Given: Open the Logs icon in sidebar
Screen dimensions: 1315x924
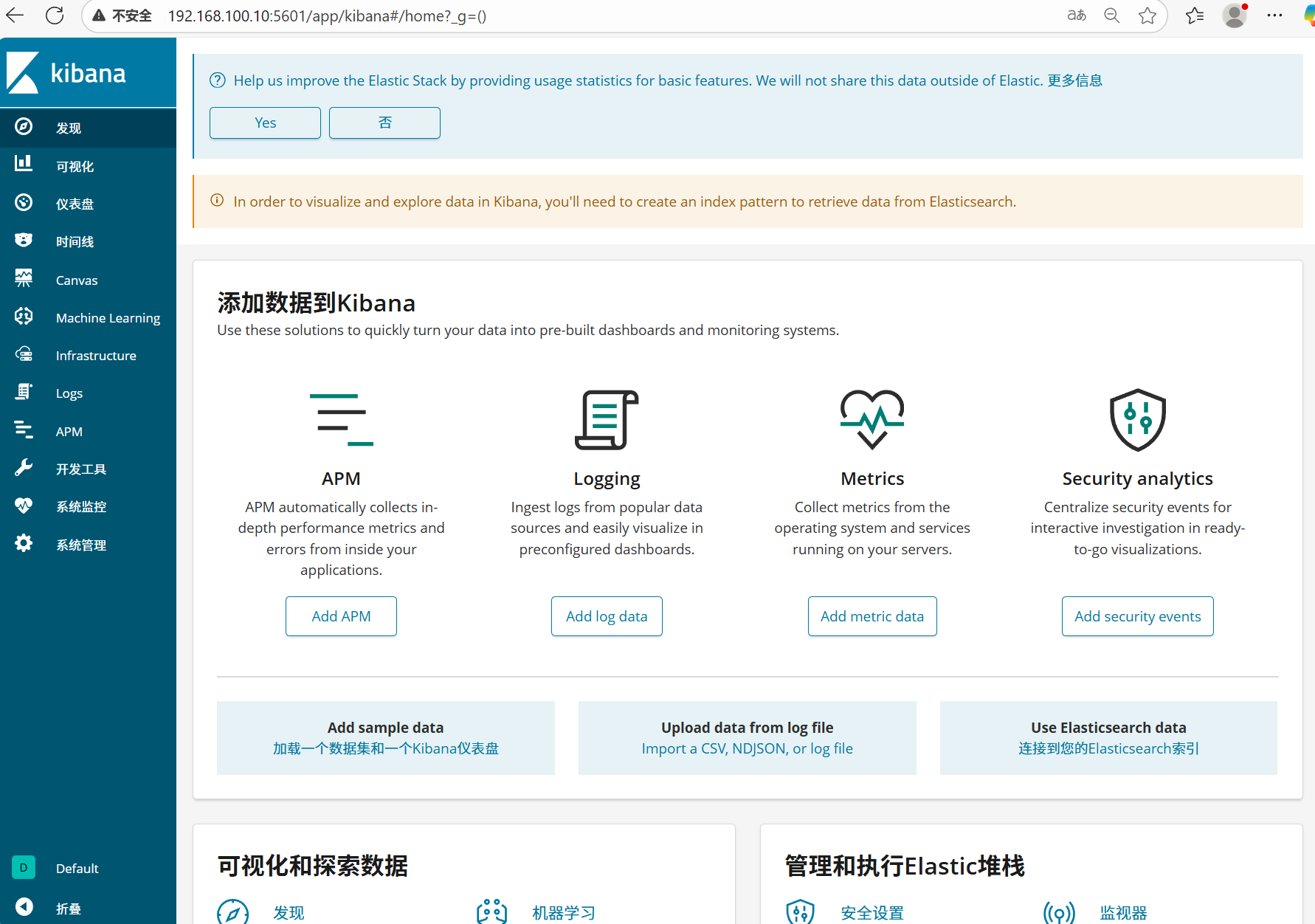Looking at the screenshot, I should point(24,392).
